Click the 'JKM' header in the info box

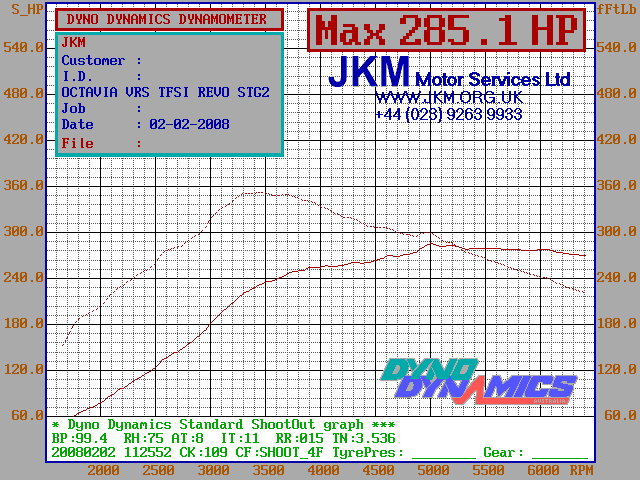(x=73, y=42)
